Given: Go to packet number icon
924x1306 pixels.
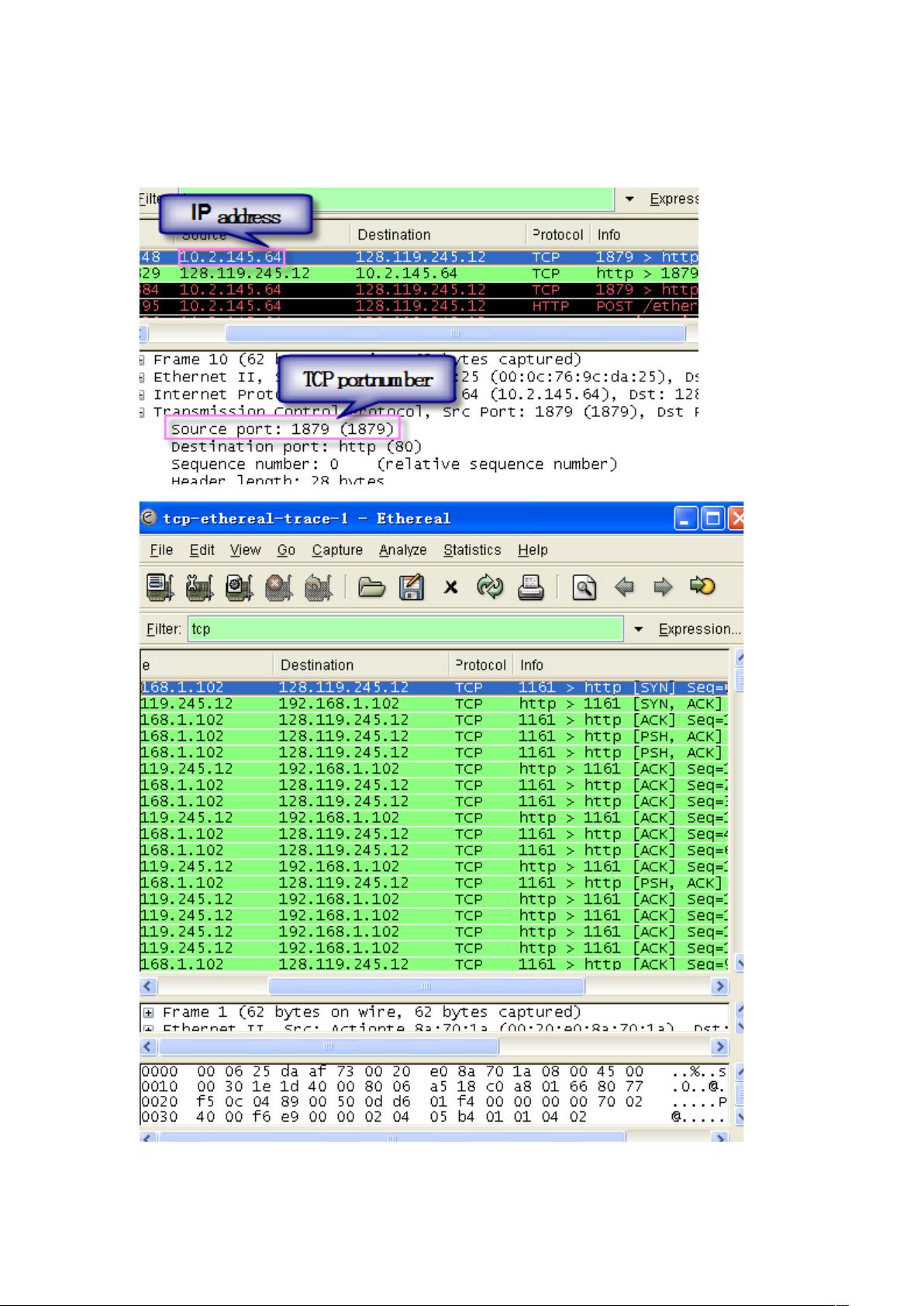Looking at the screenshot, I should 702,587.
